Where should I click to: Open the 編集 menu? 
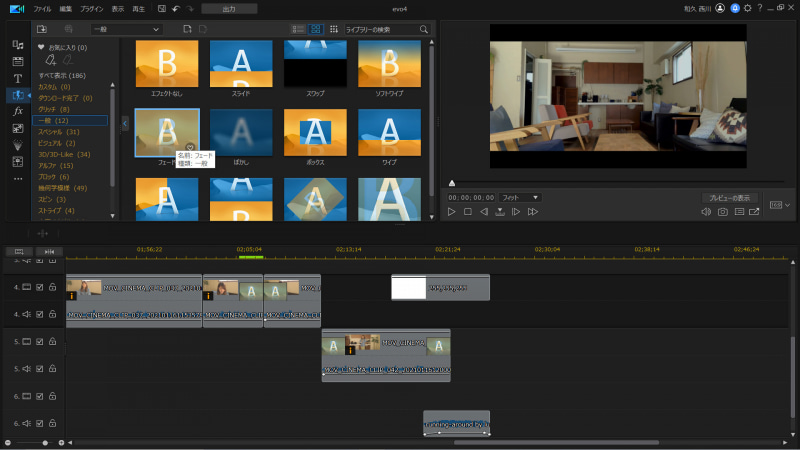[x=66, y=9]
